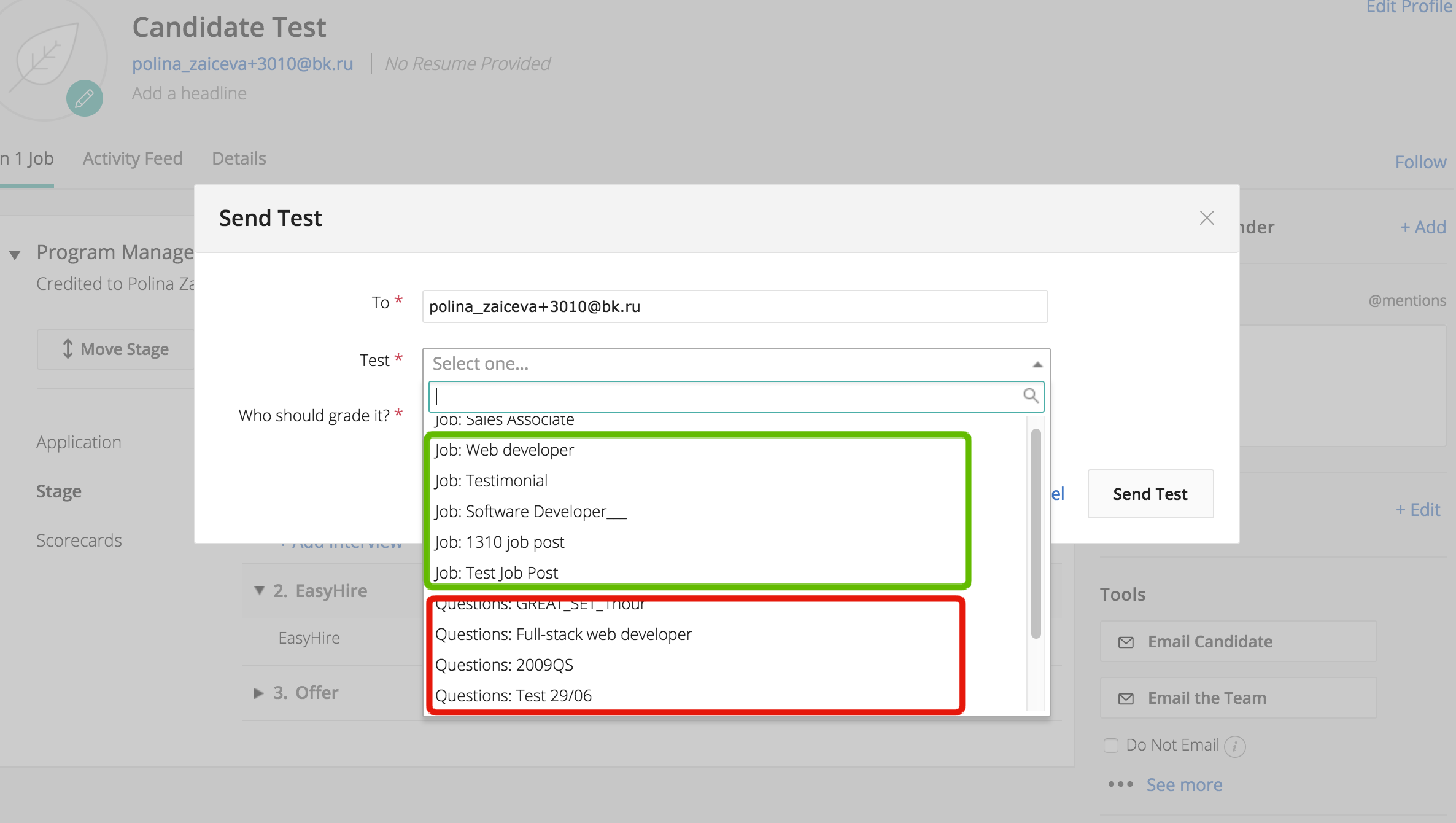This screenshot has width=1456, height=823.
Task: Collapse the EasyHire stage section
Action: click(260, 590)
